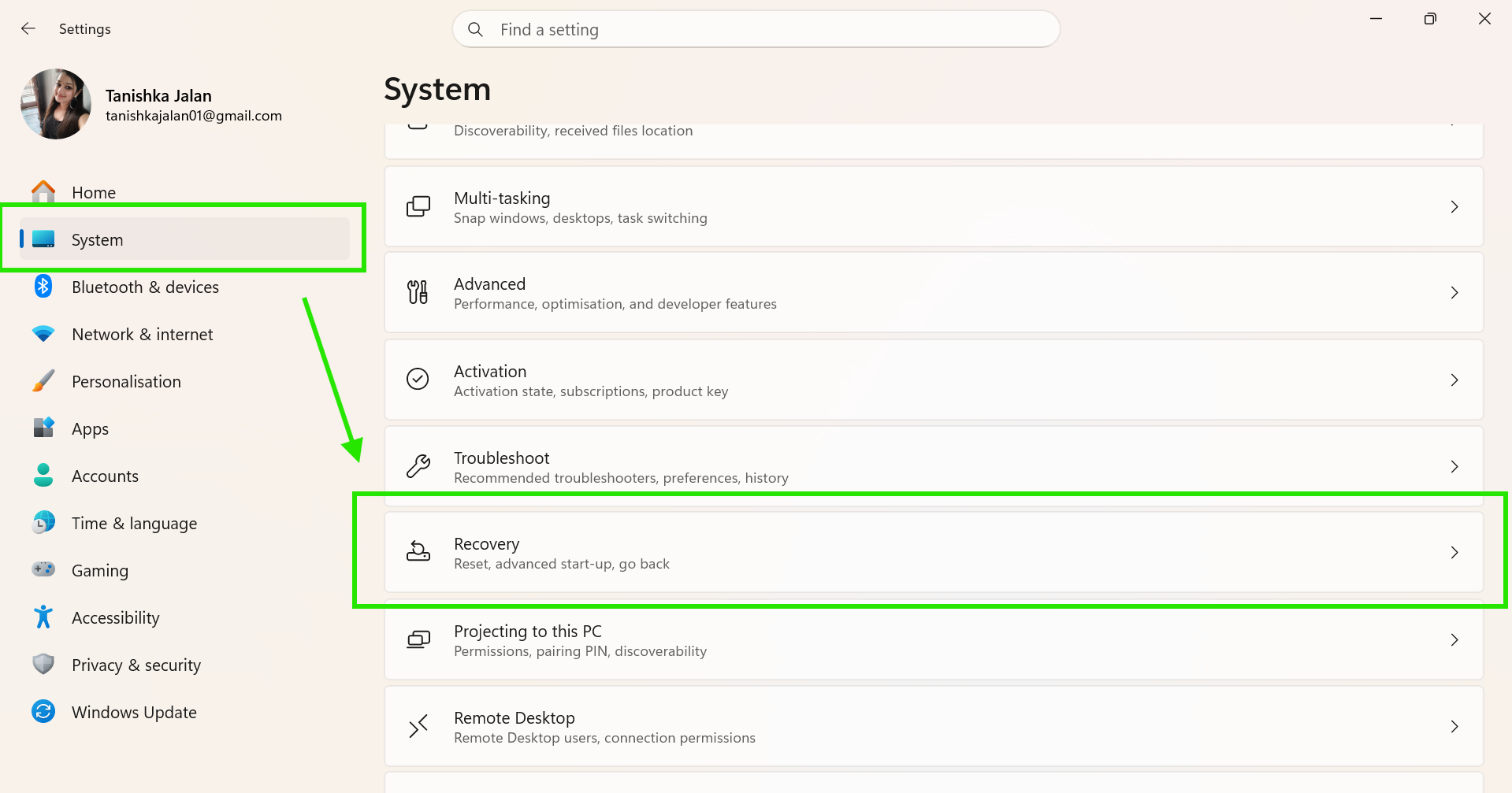This screenshot has height=793, width=1512.
Task: Click the Advanced tools icon
Action: (x=418, y=292)
